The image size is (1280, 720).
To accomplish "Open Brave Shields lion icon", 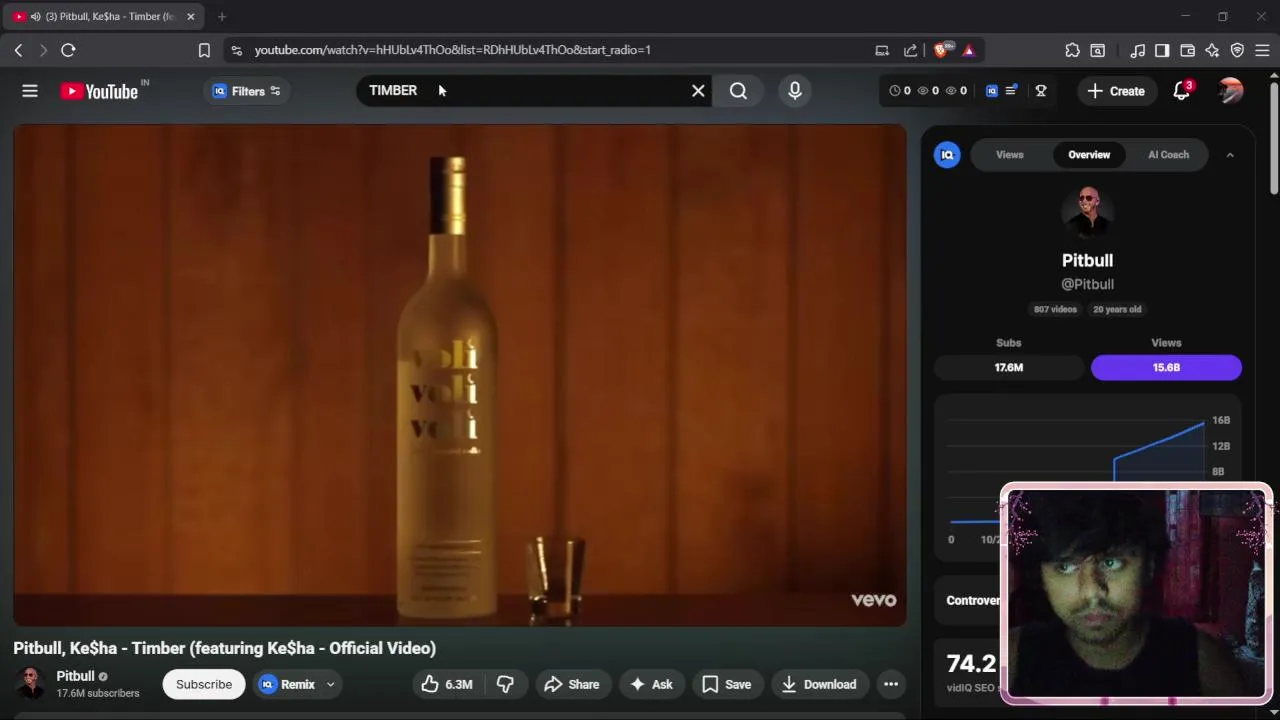I will pyautogui.click(x=943, y=50).
